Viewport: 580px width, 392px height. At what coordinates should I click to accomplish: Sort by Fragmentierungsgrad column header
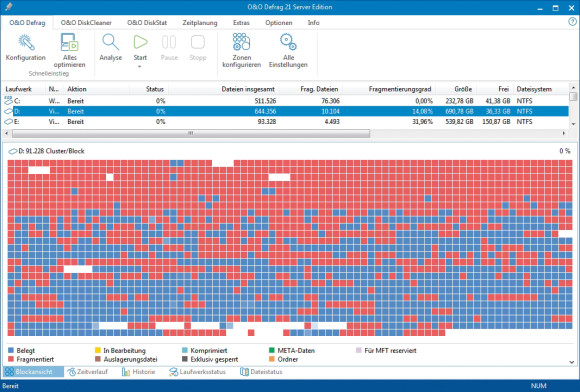click(x=400, y=89)
